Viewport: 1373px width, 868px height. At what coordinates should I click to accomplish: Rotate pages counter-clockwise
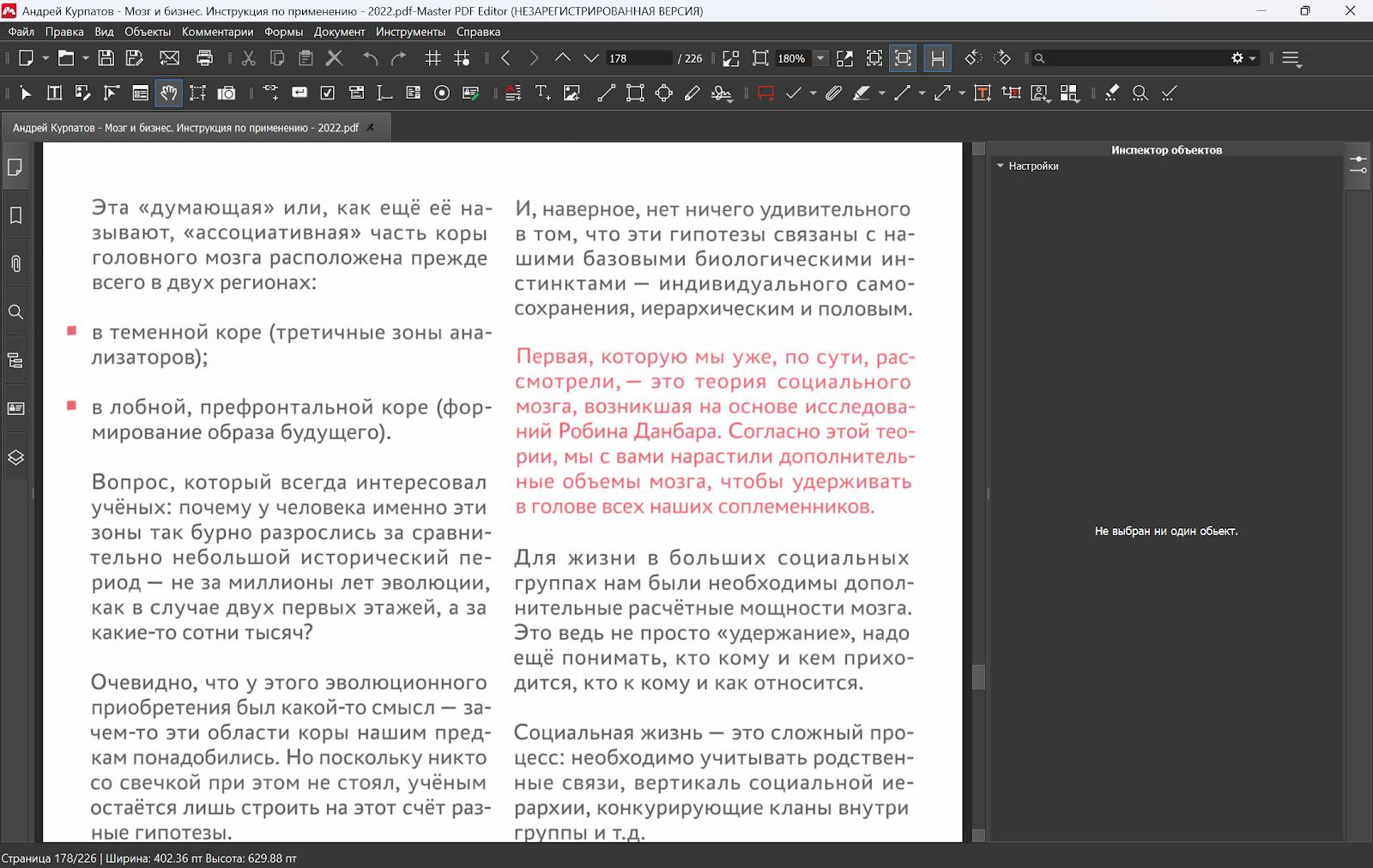coord(972,58)
